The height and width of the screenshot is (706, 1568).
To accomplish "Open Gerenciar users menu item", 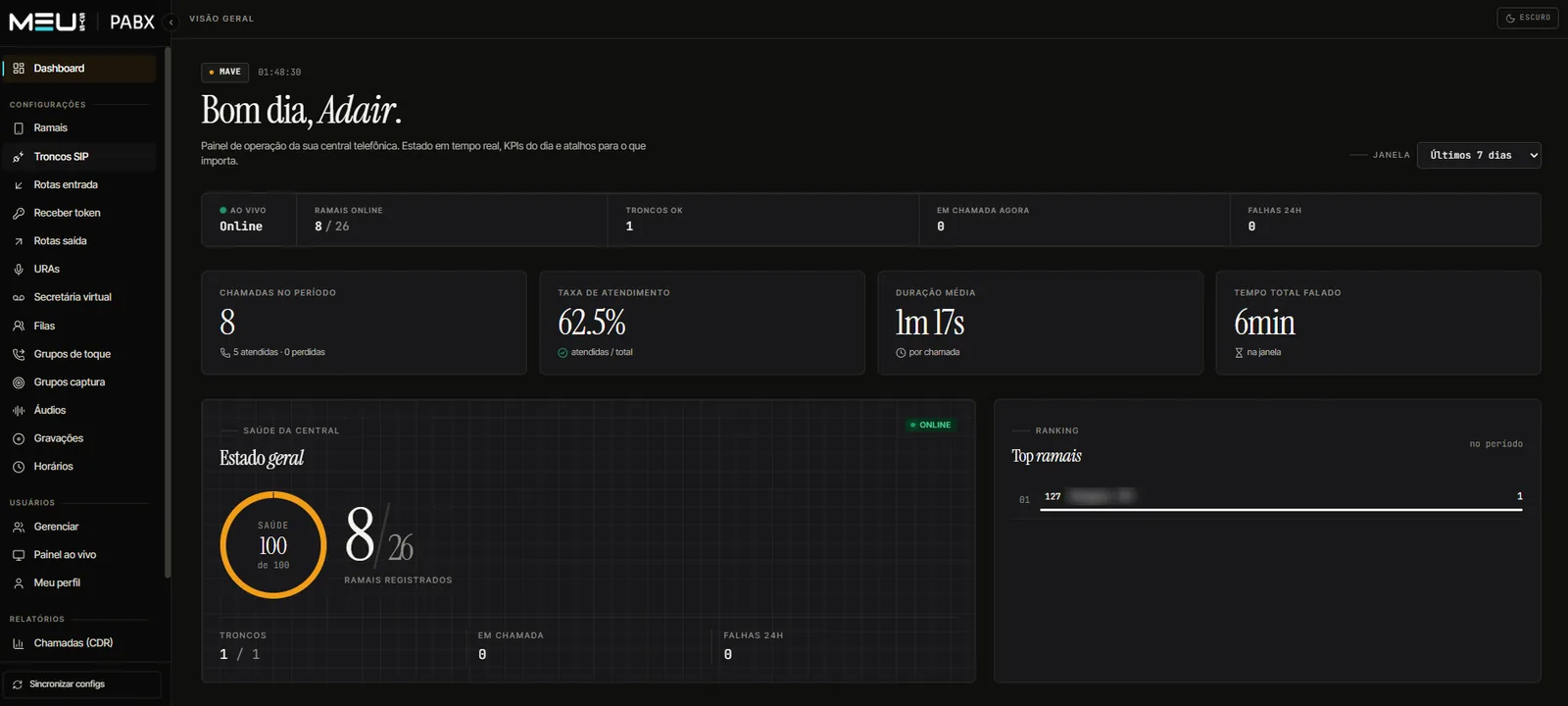I will pyautogui.click(x=80, y=527).
